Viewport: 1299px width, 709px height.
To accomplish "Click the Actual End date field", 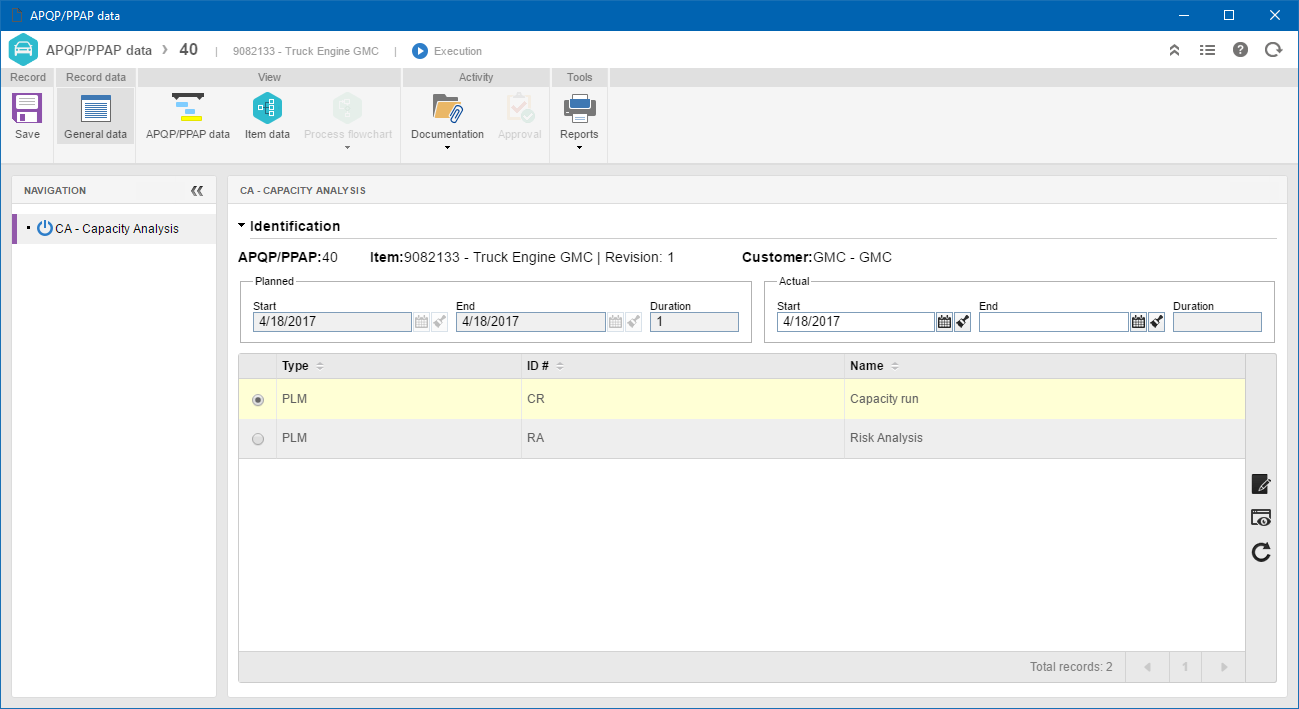I will pyautogui.click(x=1054, y=322).
